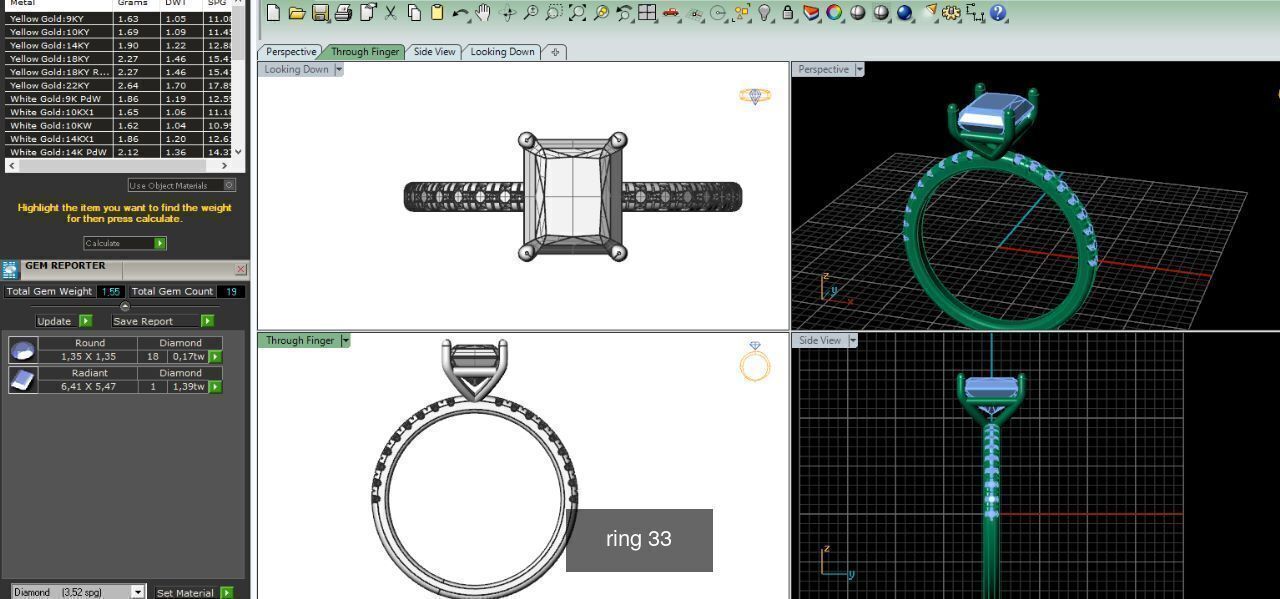Click green arrow beside 1,39tw
1280x599 pixels.
215,386
